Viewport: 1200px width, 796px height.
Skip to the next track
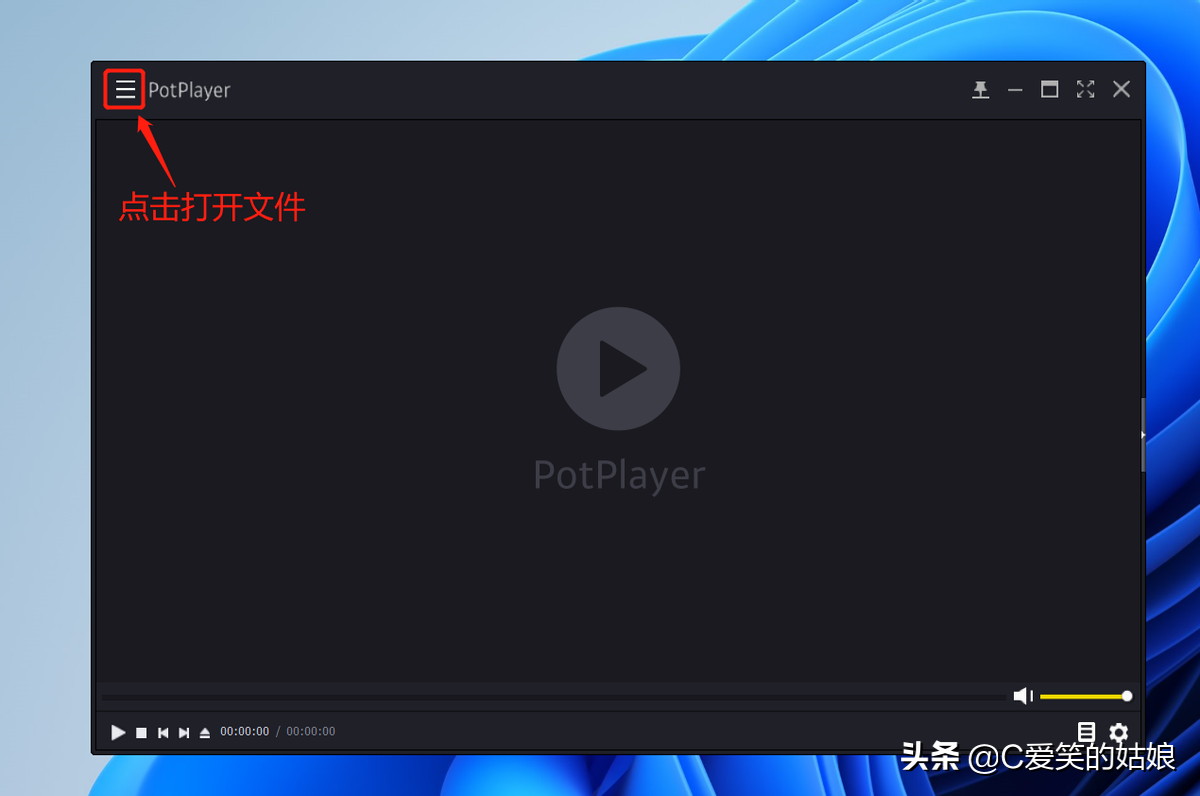(x=184, y=733)
